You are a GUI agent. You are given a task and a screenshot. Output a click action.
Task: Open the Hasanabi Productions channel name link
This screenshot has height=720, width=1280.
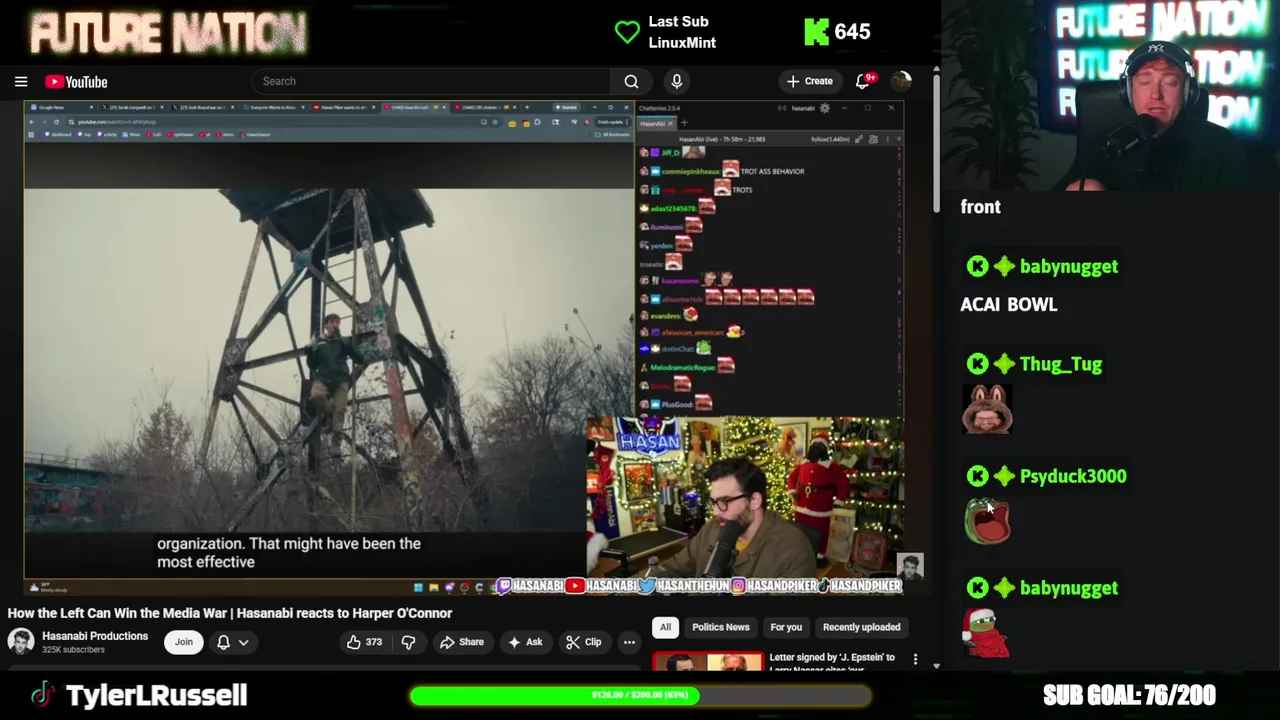(95, 636)
